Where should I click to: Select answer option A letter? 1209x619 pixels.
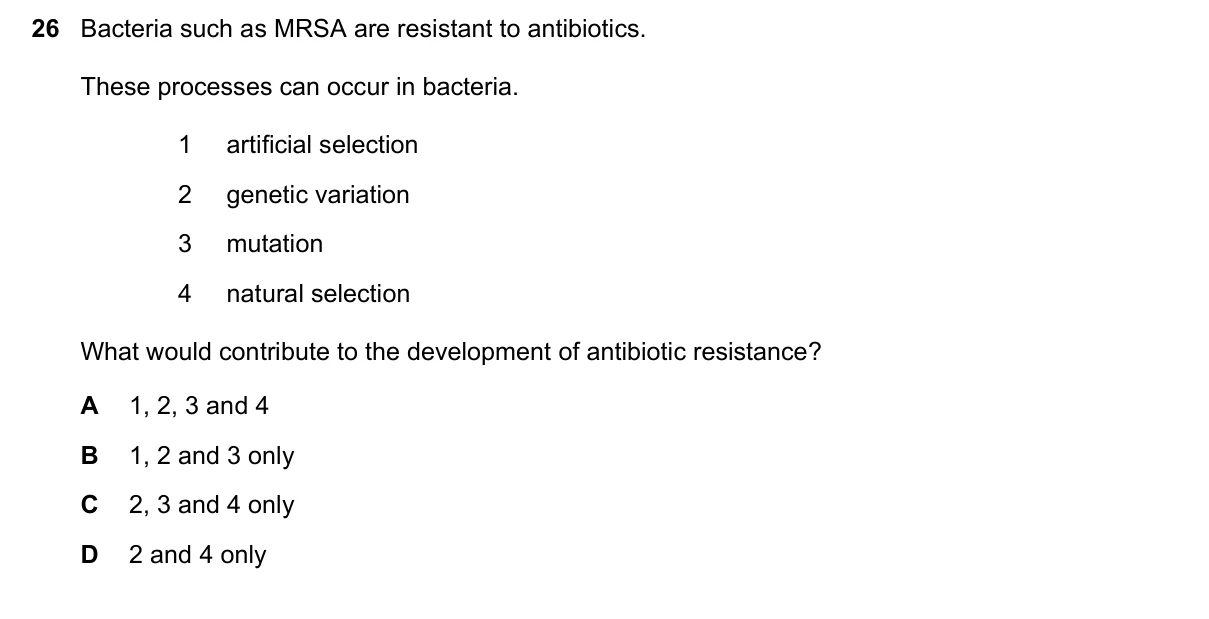point(90,406)
